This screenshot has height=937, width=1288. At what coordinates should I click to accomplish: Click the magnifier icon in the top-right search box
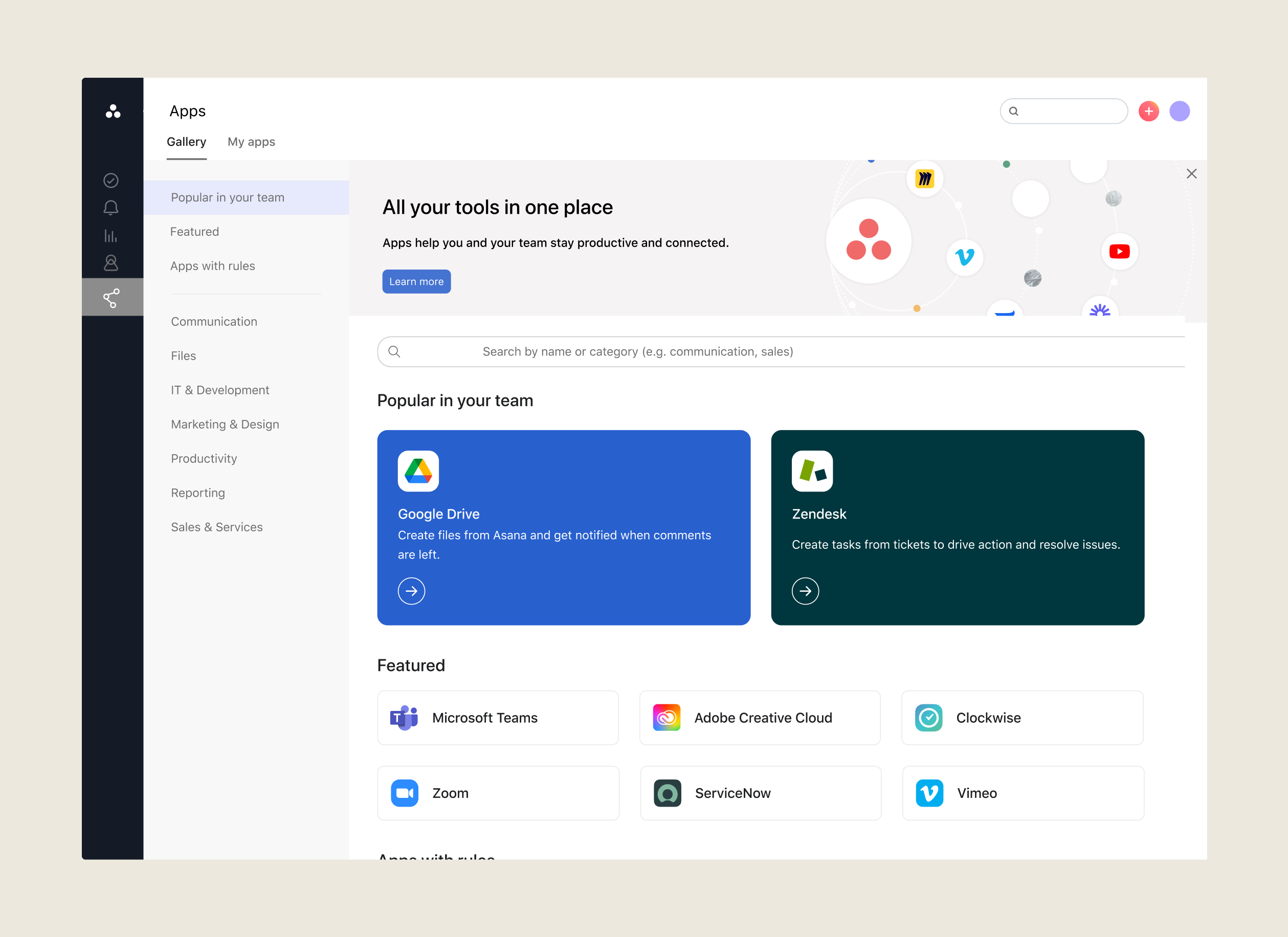pos(1014,111)
